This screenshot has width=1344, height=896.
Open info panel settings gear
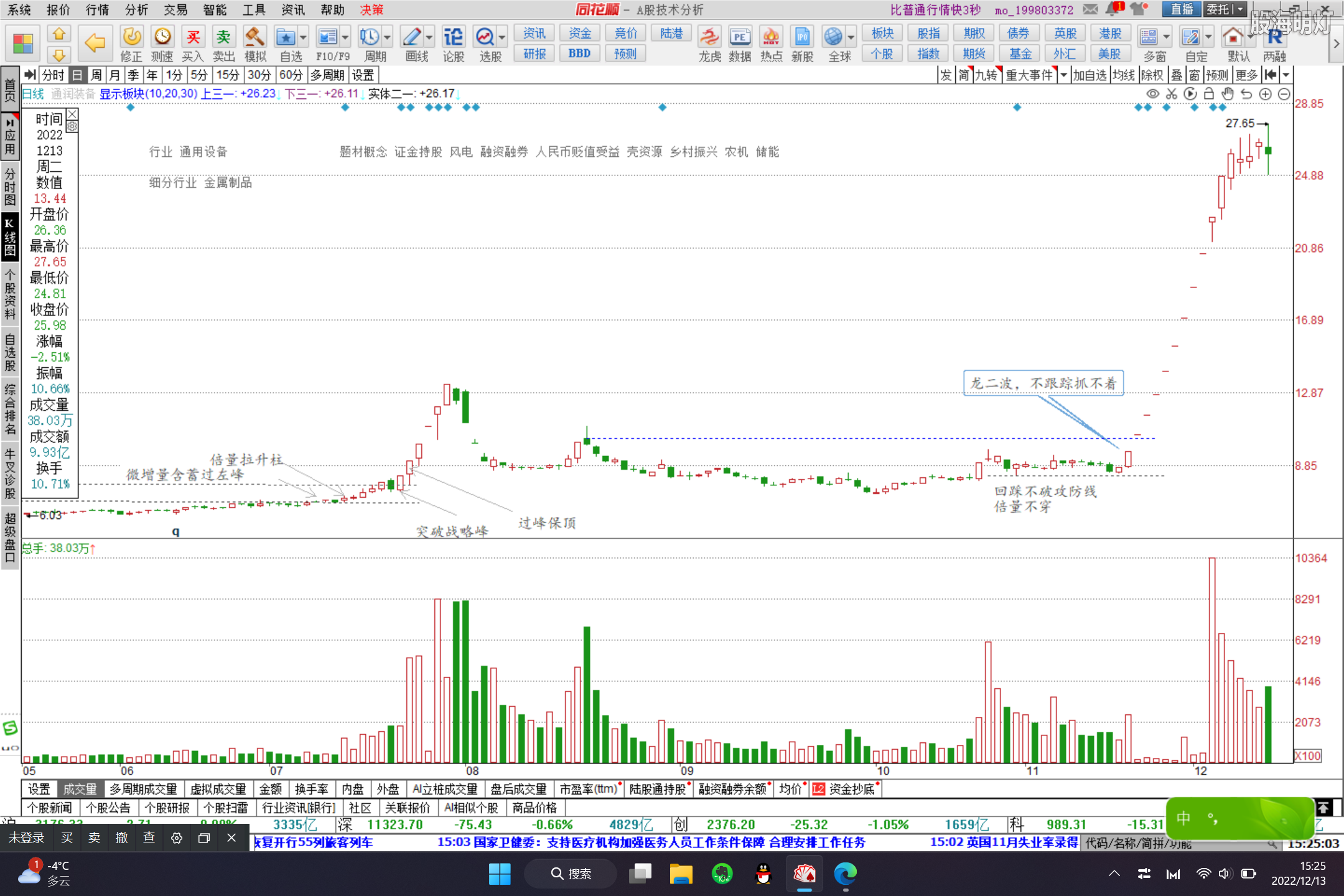[x=72, y=126]
